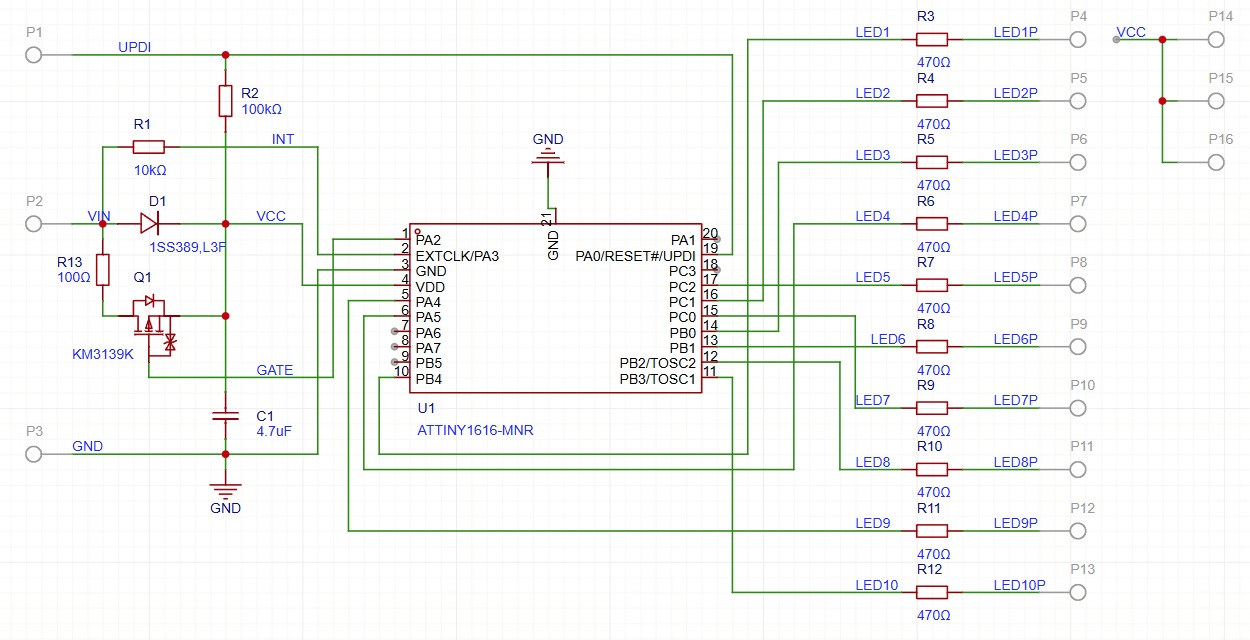This screenshot has height=640, width=1250.
Task: Click the P10 pad circle
Action: tap(1077, 408)
